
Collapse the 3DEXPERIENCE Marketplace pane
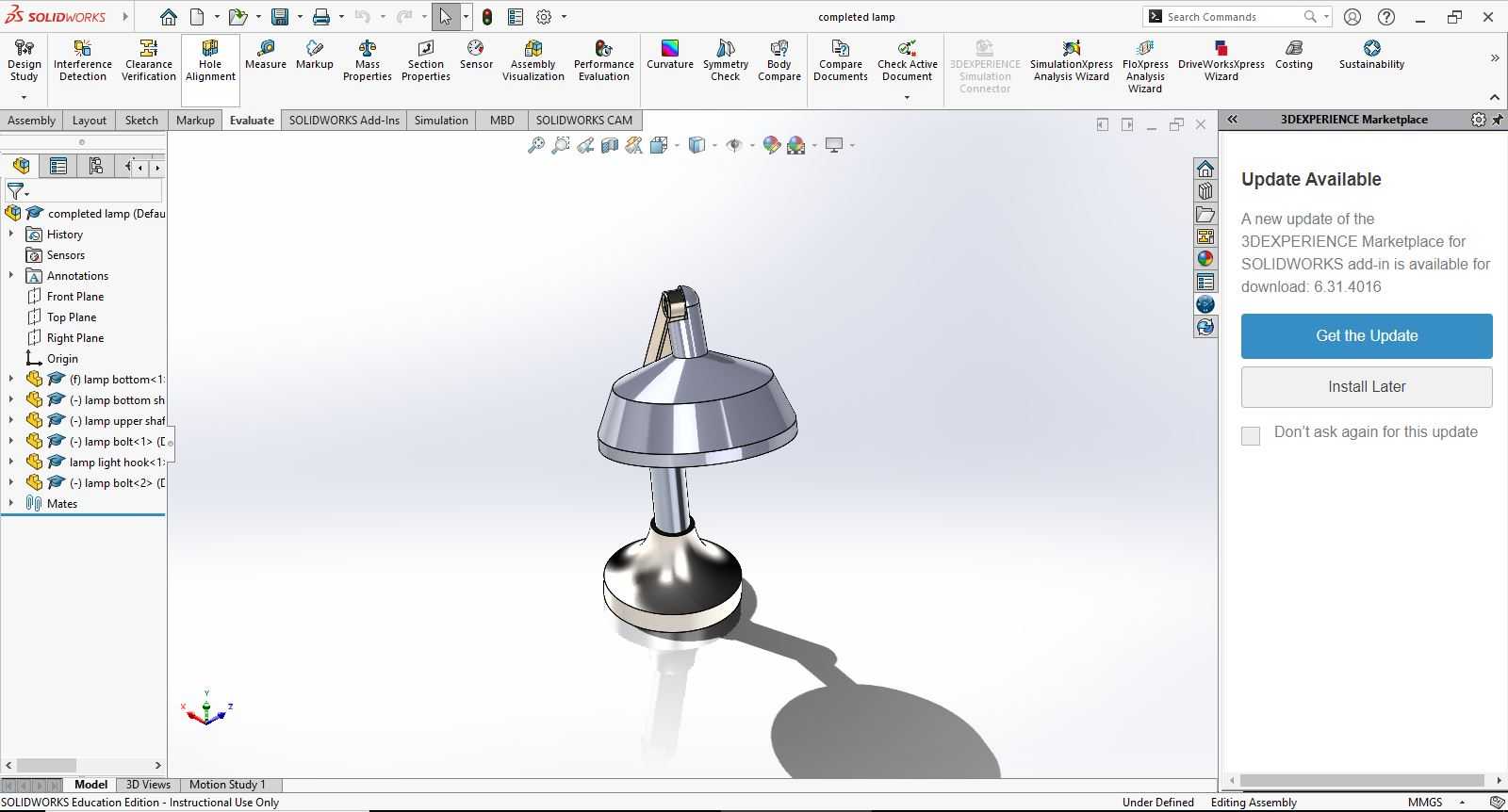1232,120
